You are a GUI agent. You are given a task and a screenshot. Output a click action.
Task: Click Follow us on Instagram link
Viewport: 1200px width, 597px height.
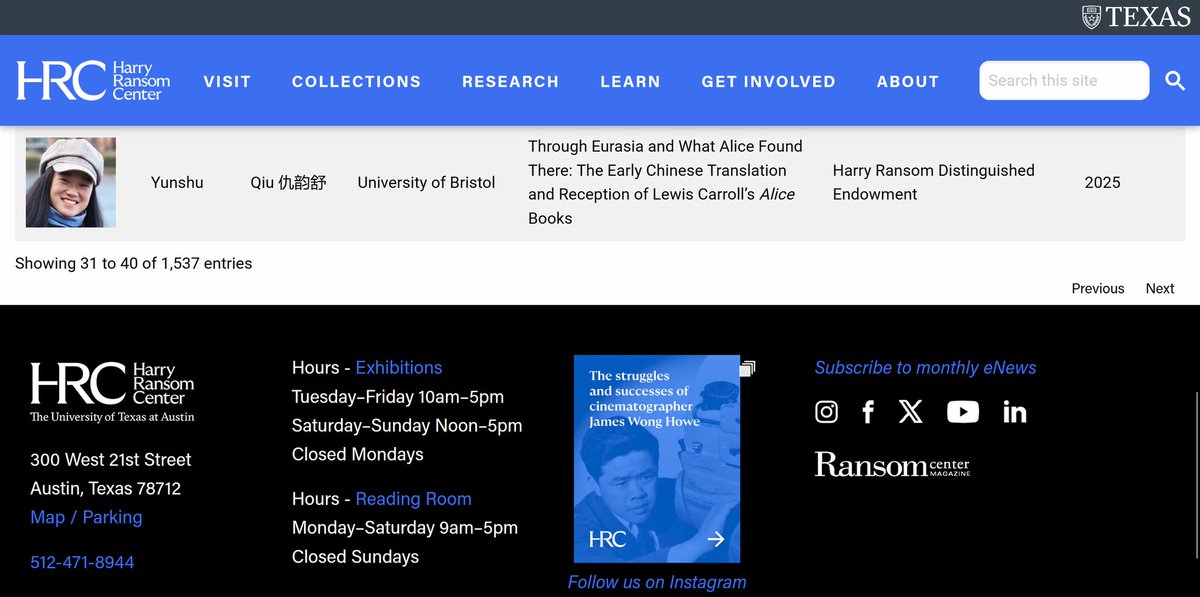[x=657, y=582]
